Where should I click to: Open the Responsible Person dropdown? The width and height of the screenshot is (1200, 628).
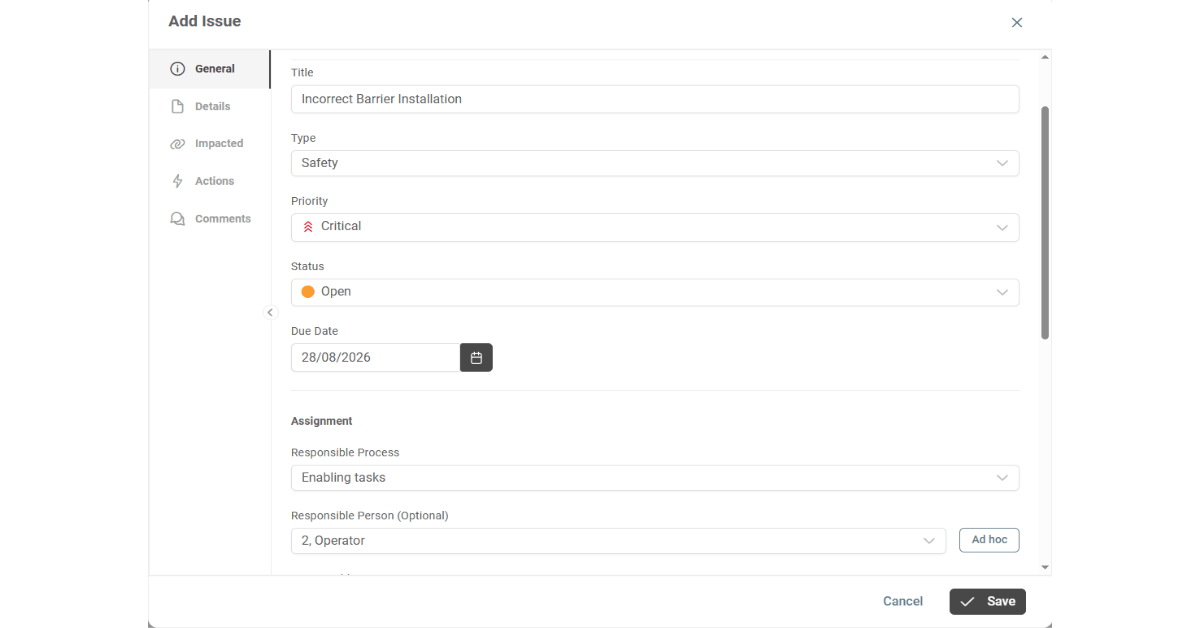pyautogui.click(x=618, y=541)
